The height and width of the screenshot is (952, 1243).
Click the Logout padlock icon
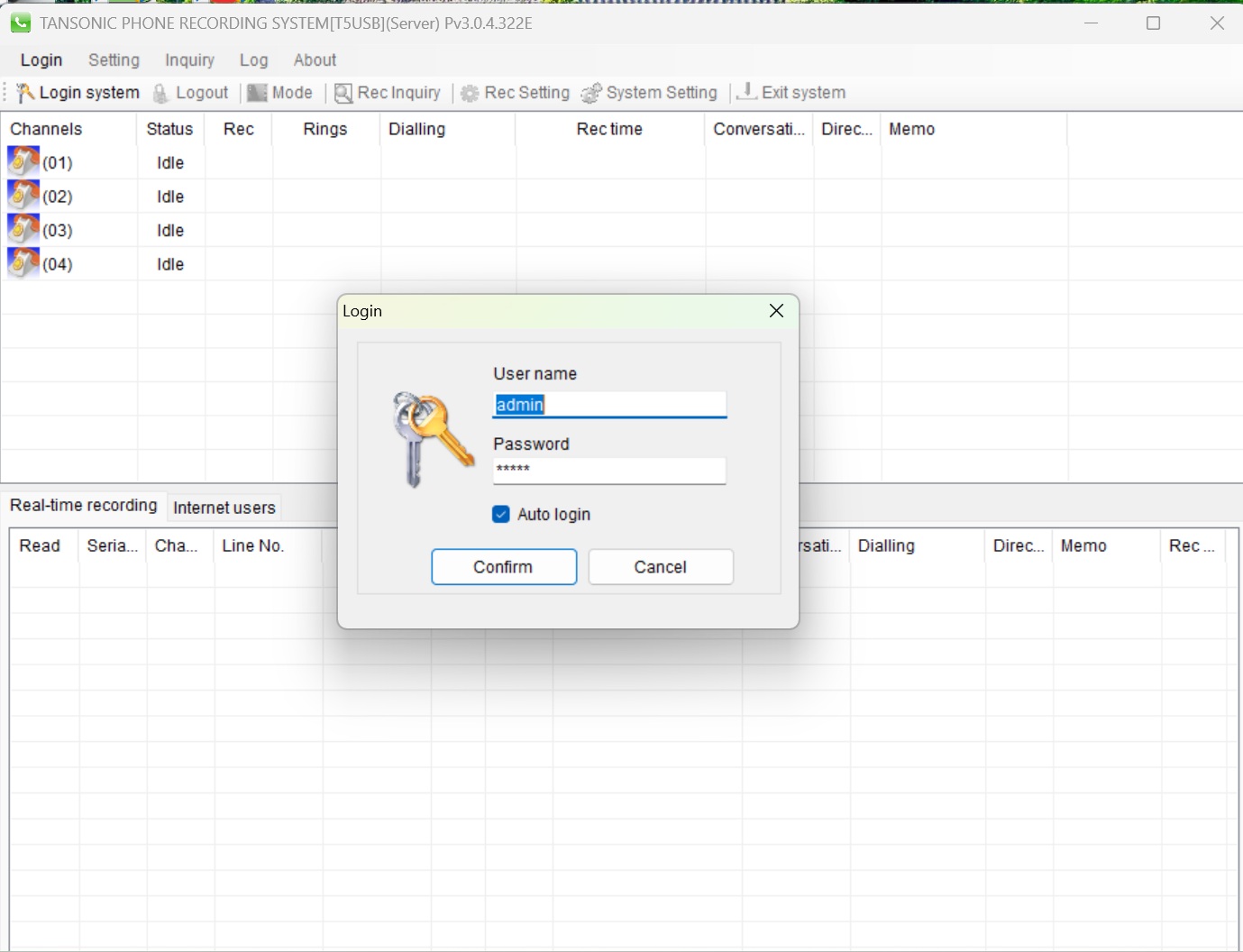(x=160, y=93)
